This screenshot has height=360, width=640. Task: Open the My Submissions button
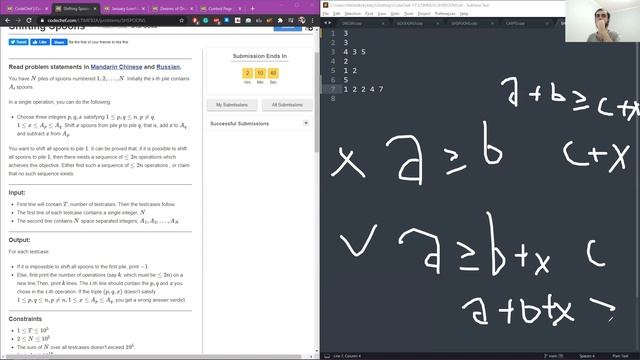[232, 105]
